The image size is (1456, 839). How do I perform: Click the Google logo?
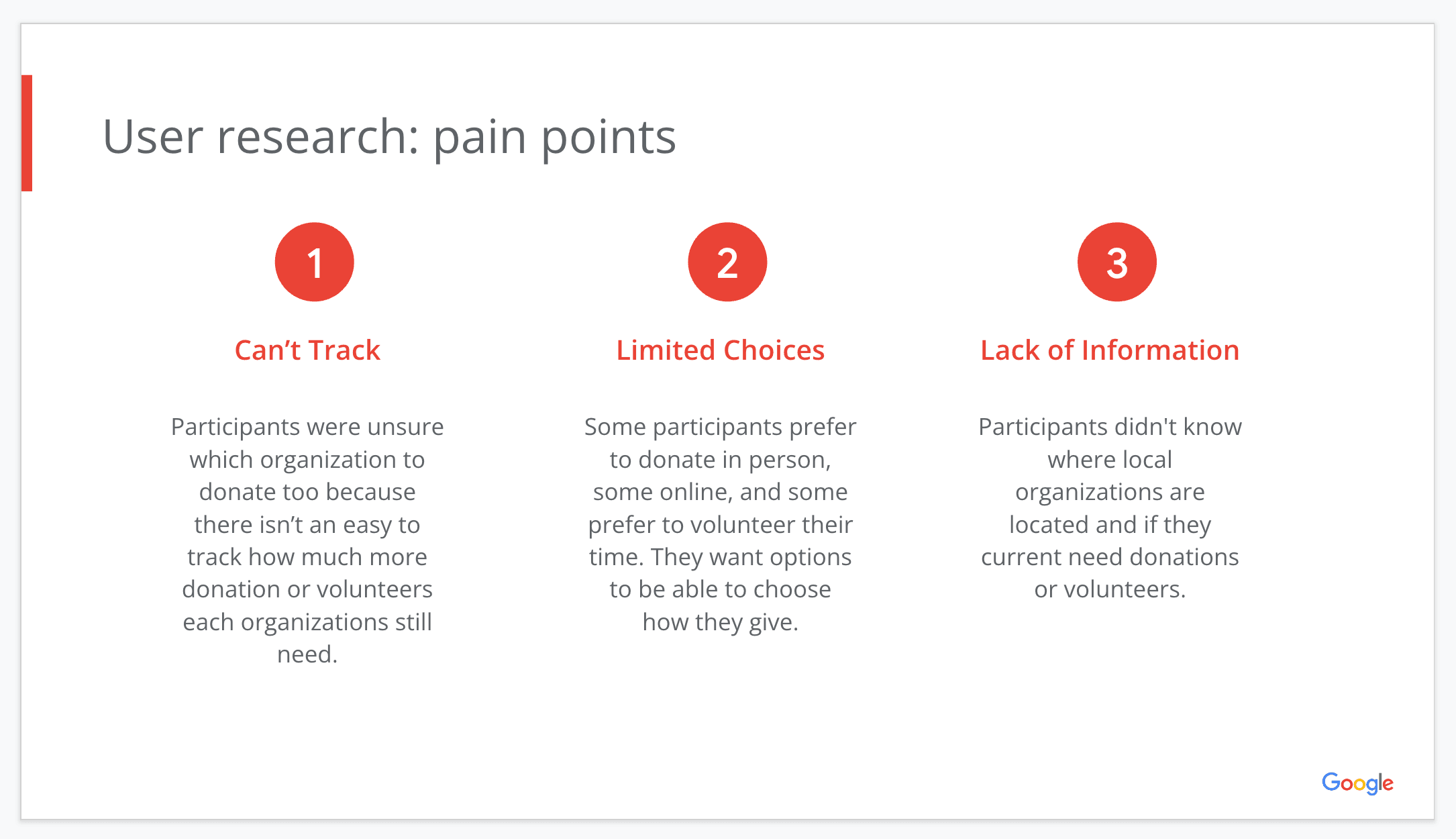(1357, 783)
